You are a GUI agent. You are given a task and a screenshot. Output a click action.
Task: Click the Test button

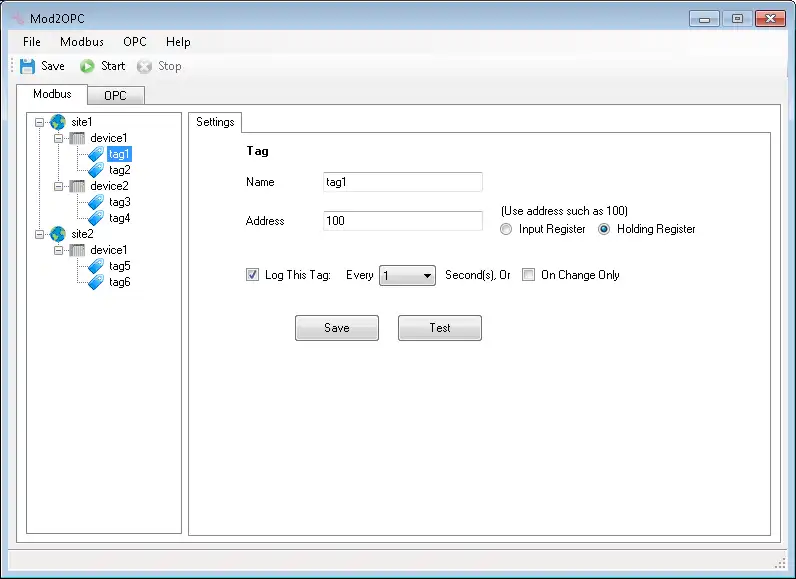pyautogui.click(x=440, y=328)
